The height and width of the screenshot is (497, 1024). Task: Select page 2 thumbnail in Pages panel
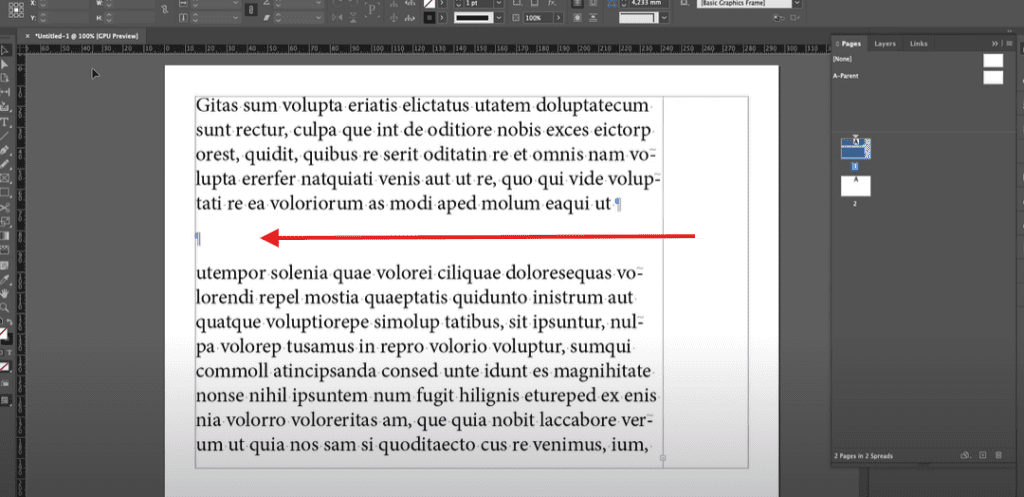click(855, 185)
